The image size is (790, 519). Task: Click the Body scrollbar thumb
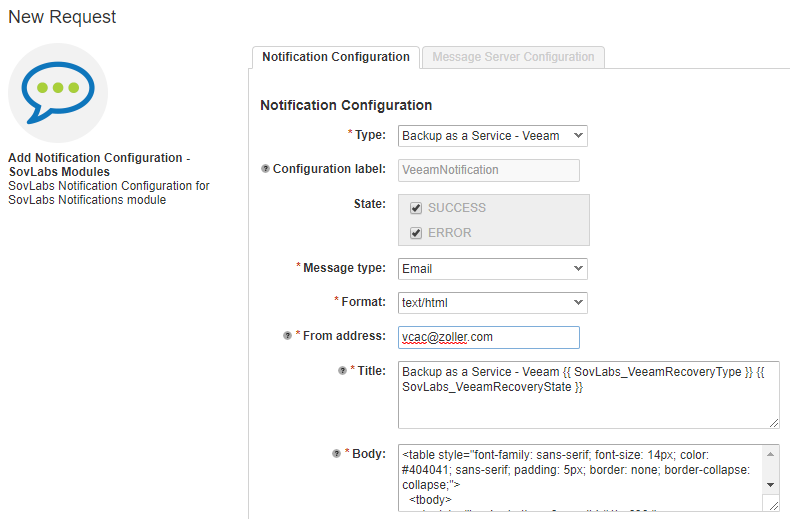770,469
